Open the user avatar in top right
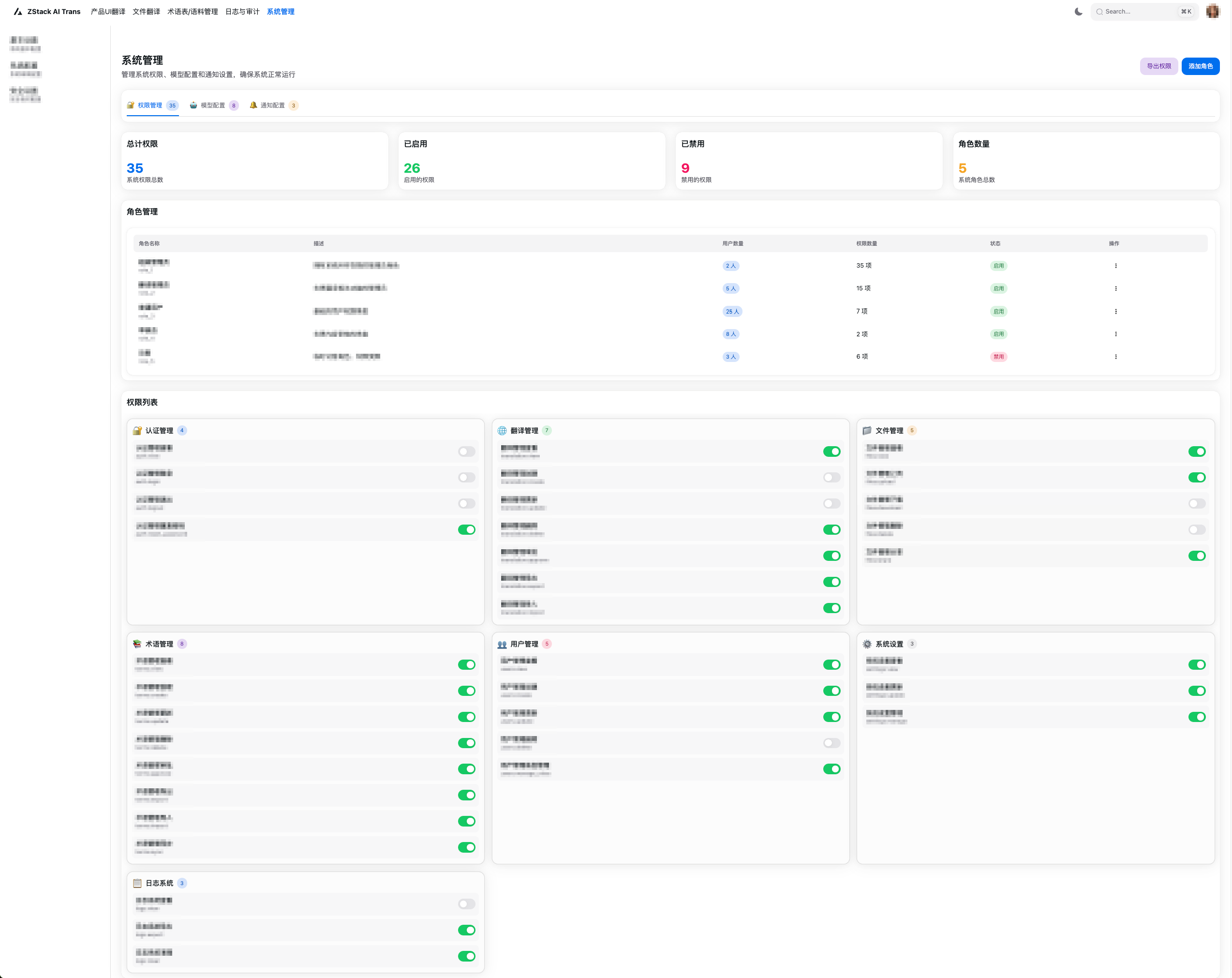 coord(1213,11)
